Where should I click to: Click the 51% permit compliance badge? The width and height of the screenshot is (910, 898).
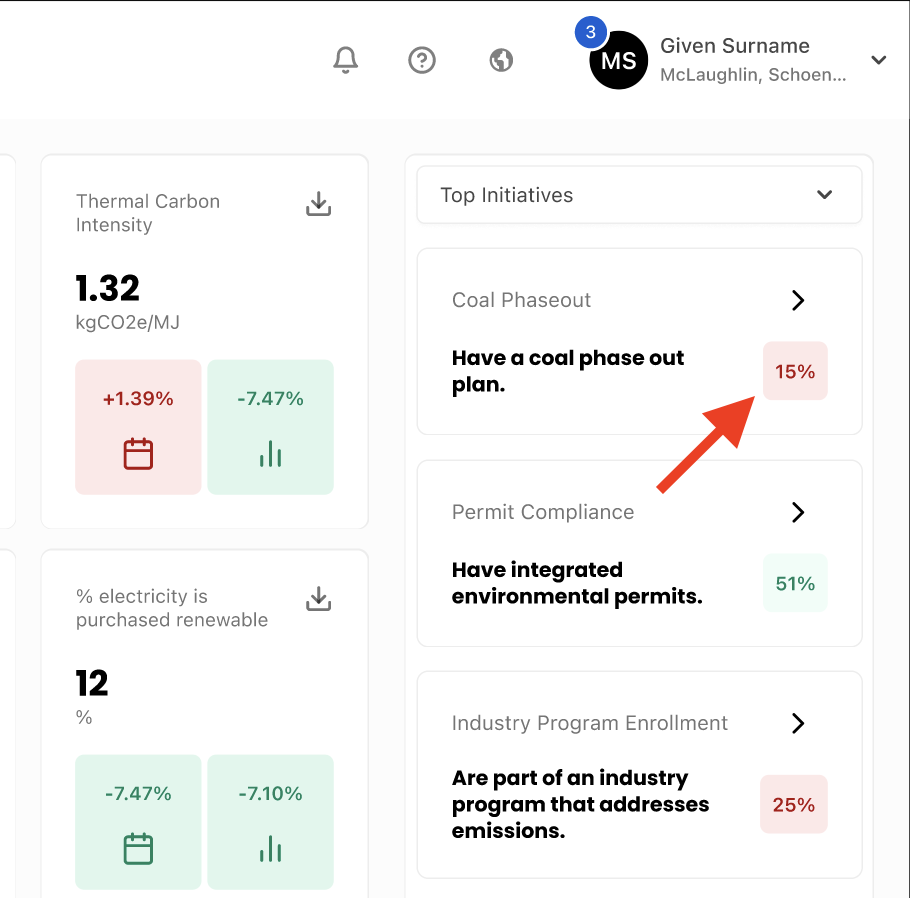(795, 583)
